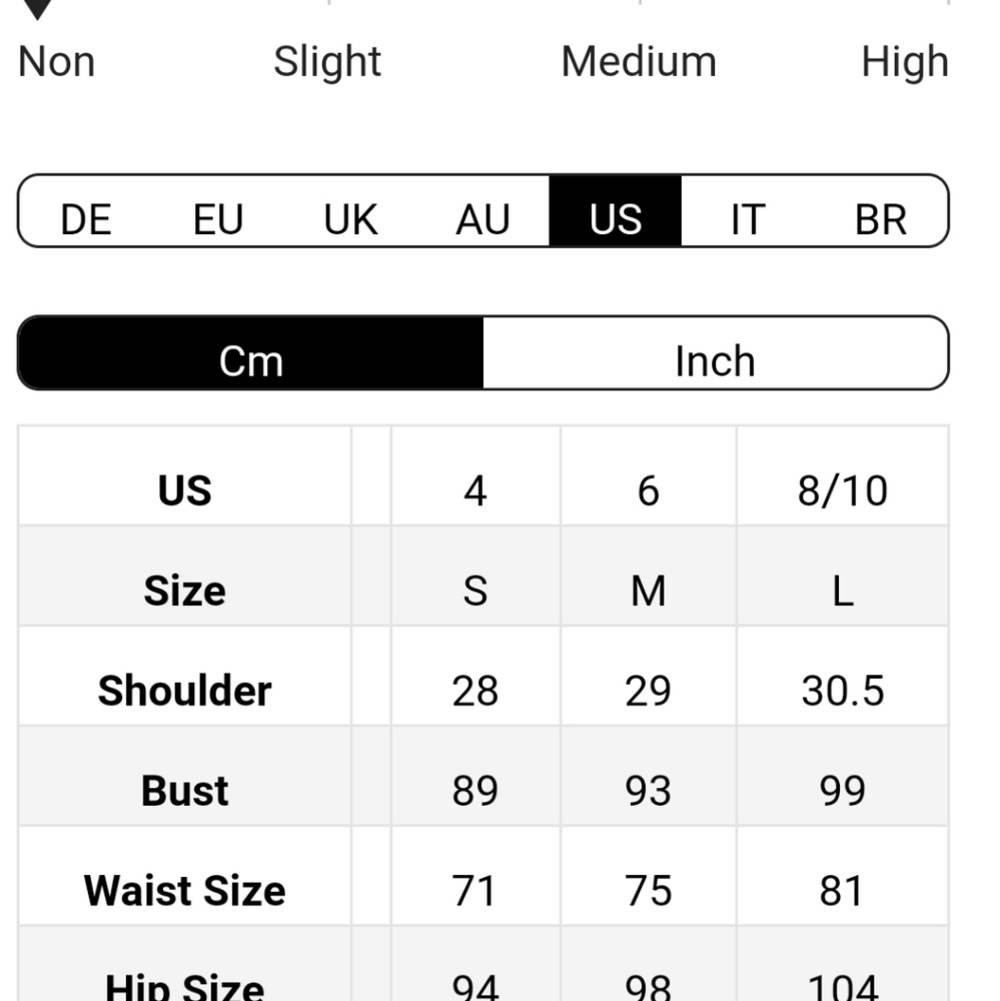Toggle measurement units to Inch
The image size is (1000, 1001).
[714, 360]
